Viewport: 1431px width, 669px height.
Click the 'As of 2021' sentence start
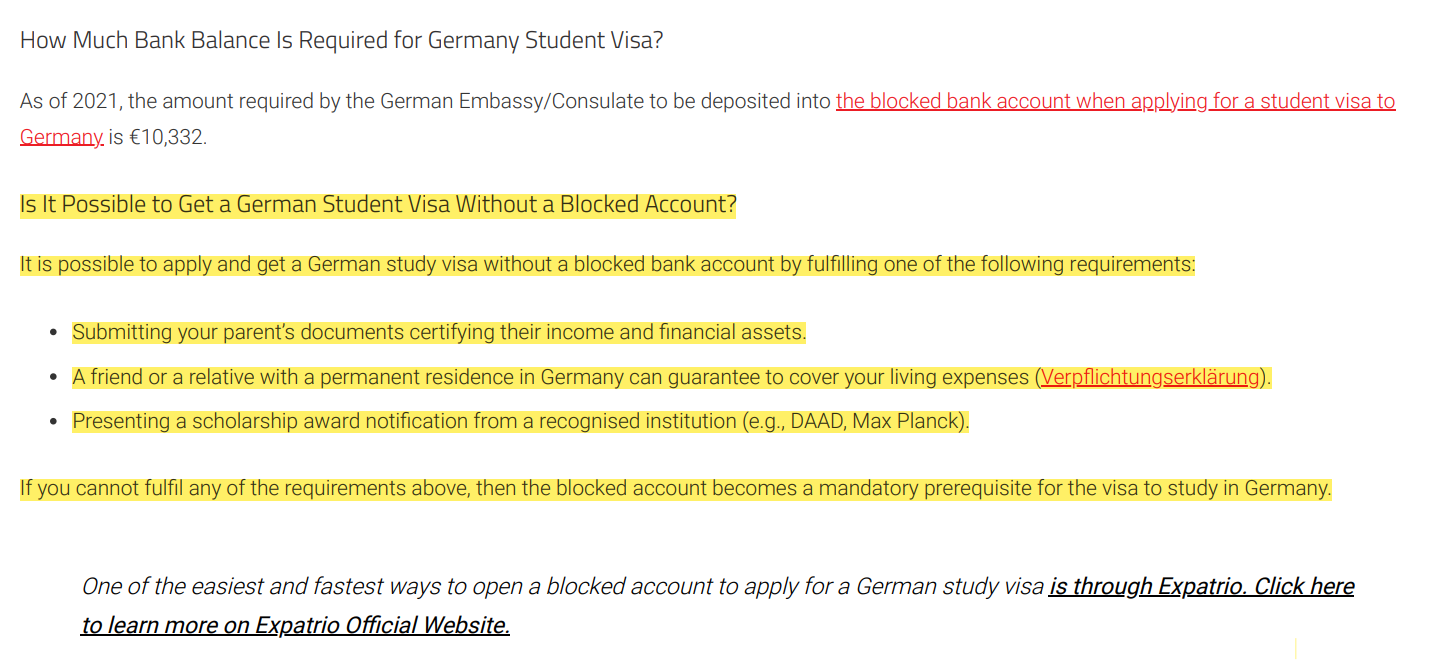(x=67, y=101)
